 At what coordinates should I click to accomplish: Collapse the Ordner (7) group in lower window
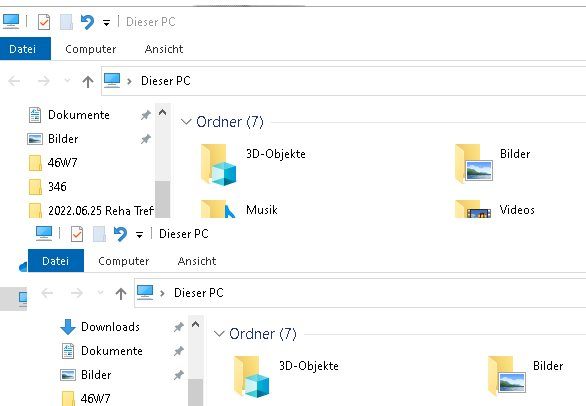tap(219, 334)
